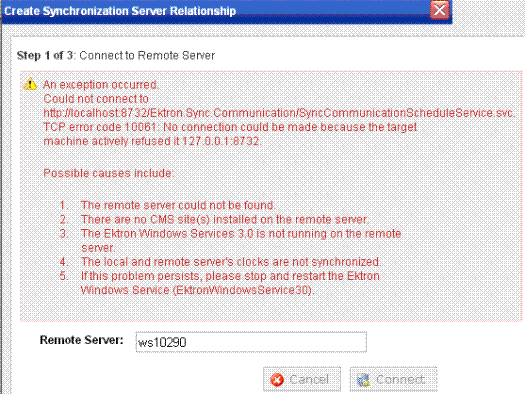Click the server icon on Connect button
The width and height of the screenshot is (525, 394).
click(x=364, y=380)
